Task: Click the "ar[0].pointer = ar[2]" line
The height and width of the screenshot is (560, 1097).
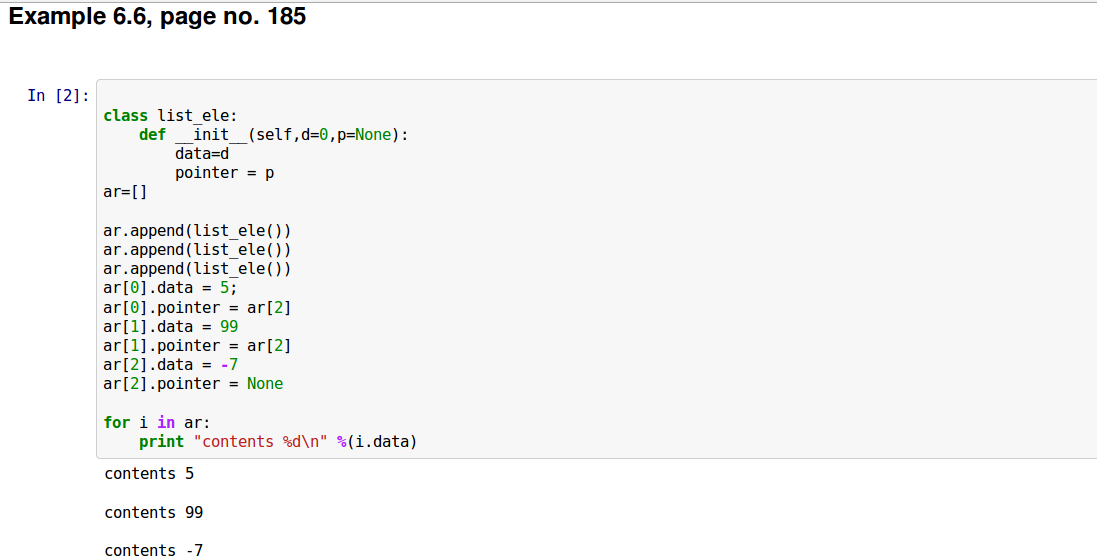Action: [197, 307]
